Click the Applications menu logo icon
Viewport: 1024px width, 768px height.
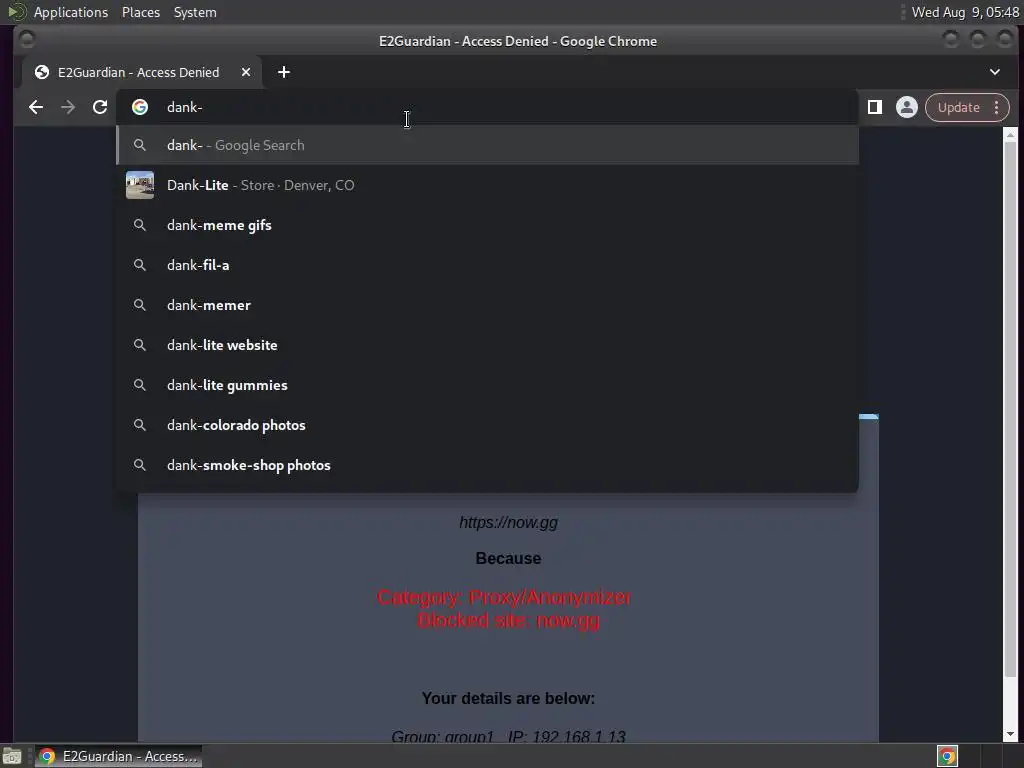pos(16,12)
